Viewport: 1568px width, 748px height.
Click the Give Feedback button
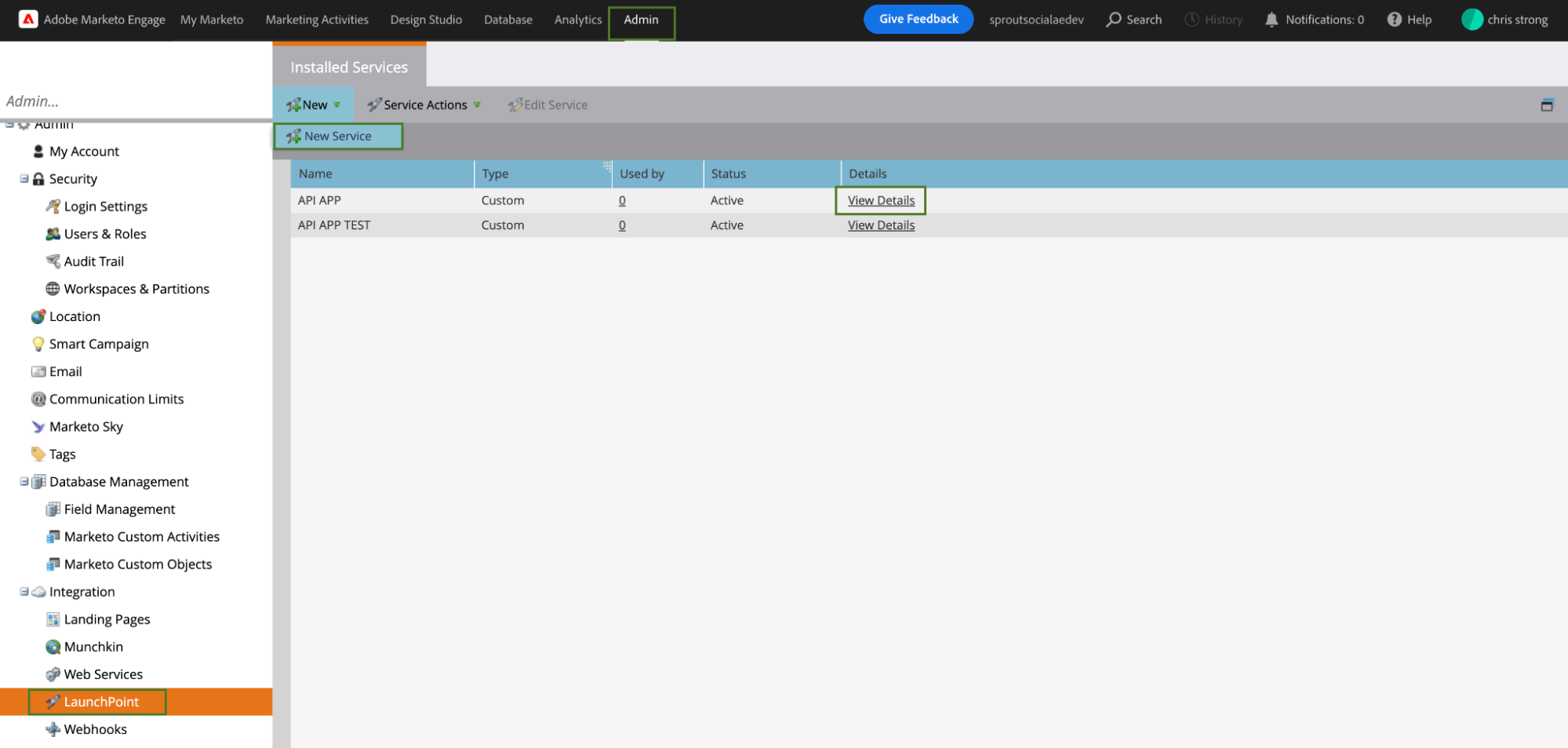click(x=919, y=19)
